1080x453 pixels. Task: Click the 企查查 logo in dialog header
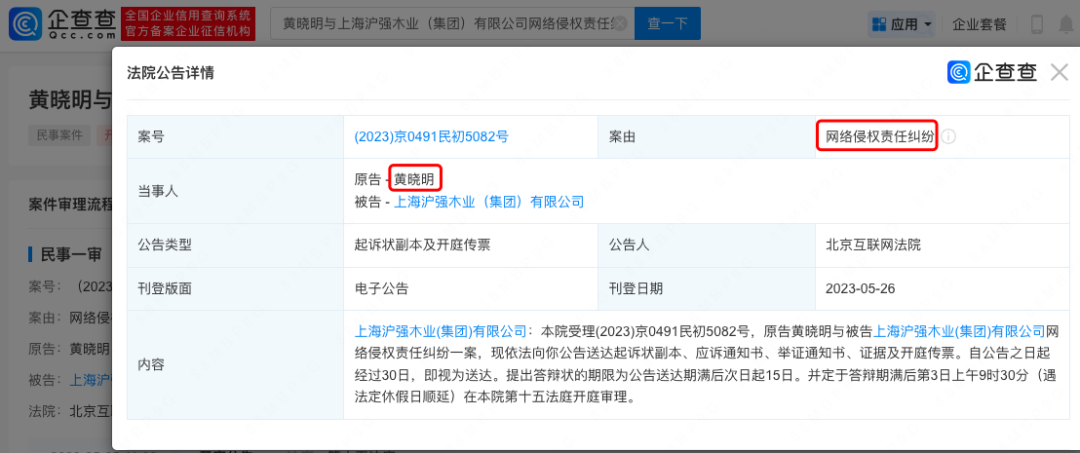(992, 72)
